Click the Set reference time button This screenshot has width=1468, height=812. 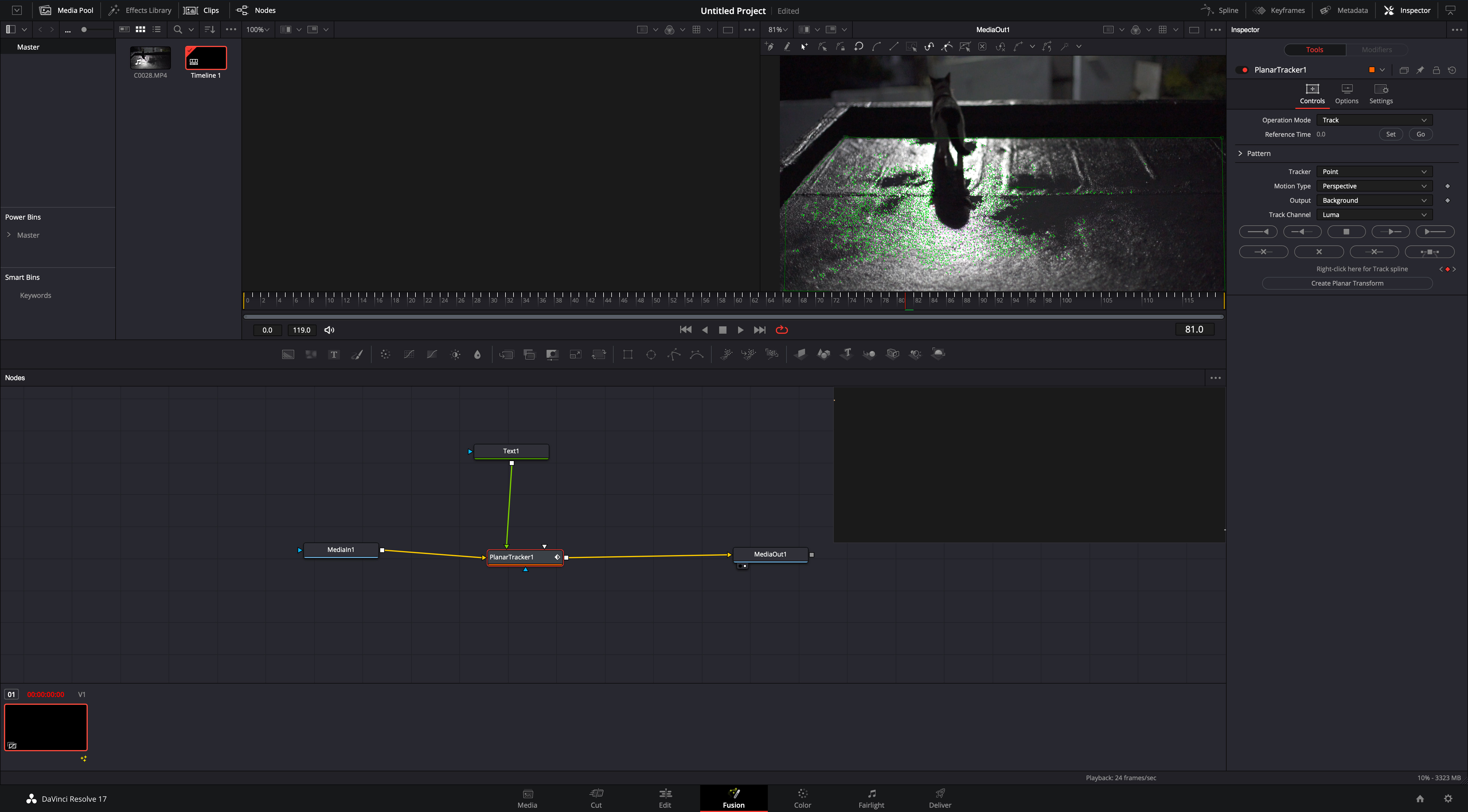[1391, 134]
